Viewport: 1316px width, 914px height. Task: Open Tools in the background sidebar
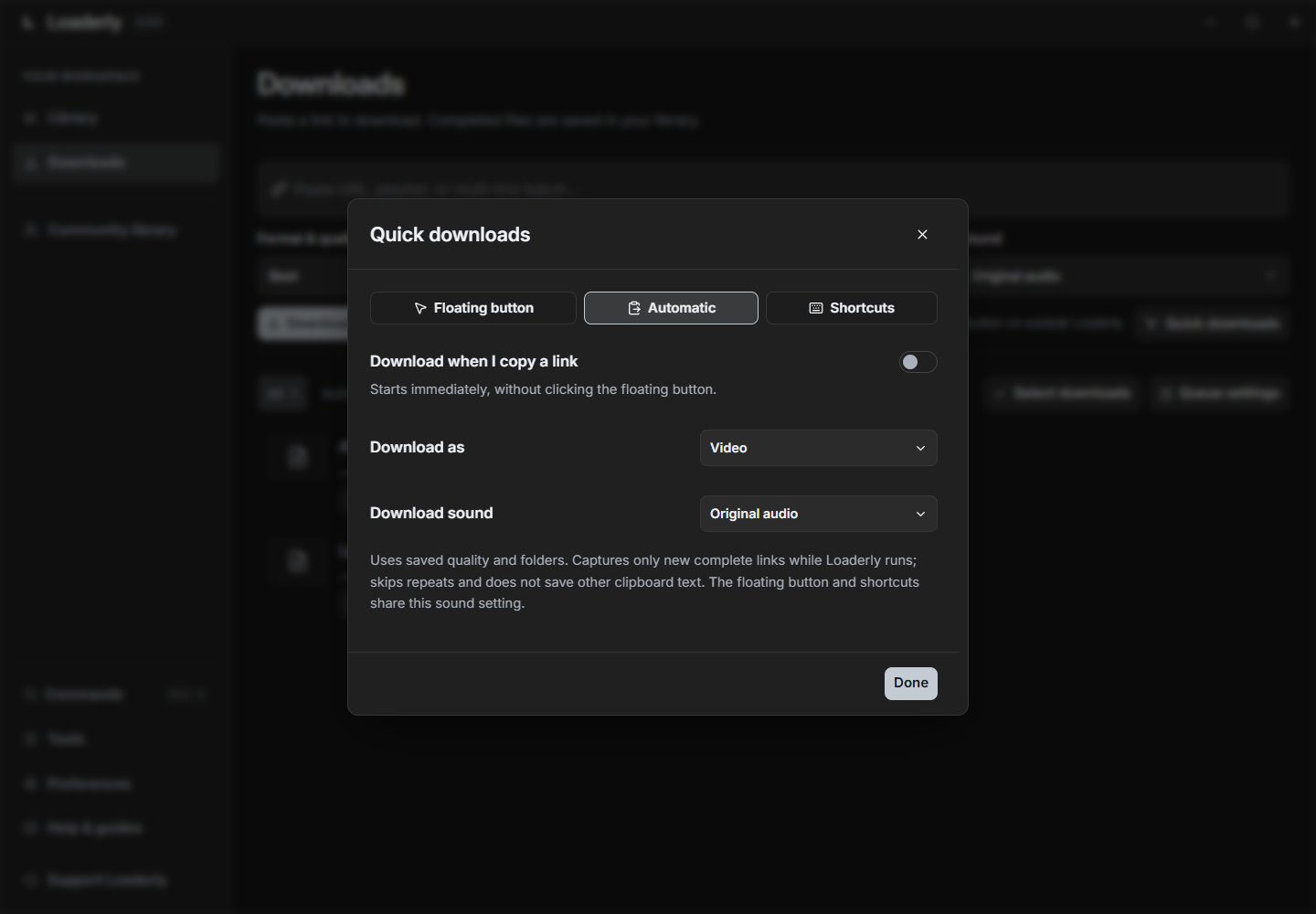pos(117,739)
